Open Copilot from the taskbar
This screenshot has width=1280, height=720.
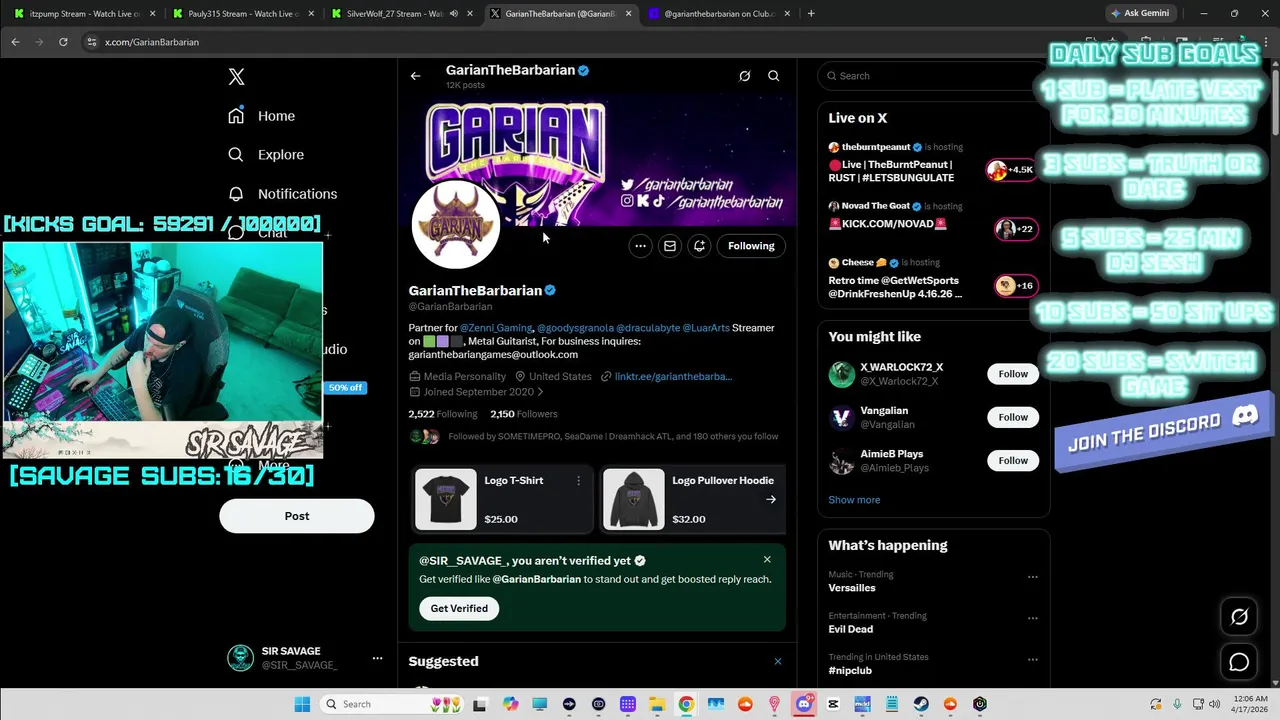point(511,704)
